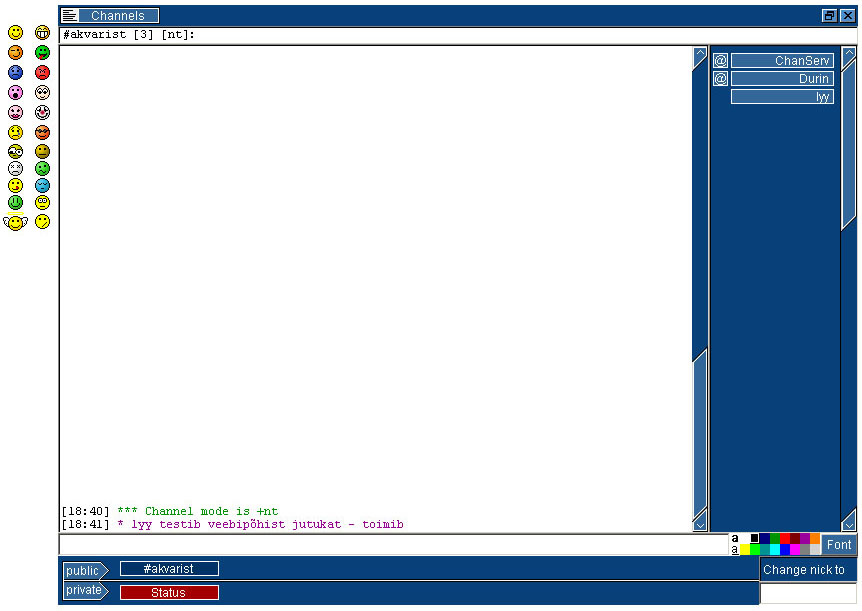Insert the yellow crying emoticon
This screenshot has height=611, width=862.
[15, 132]
